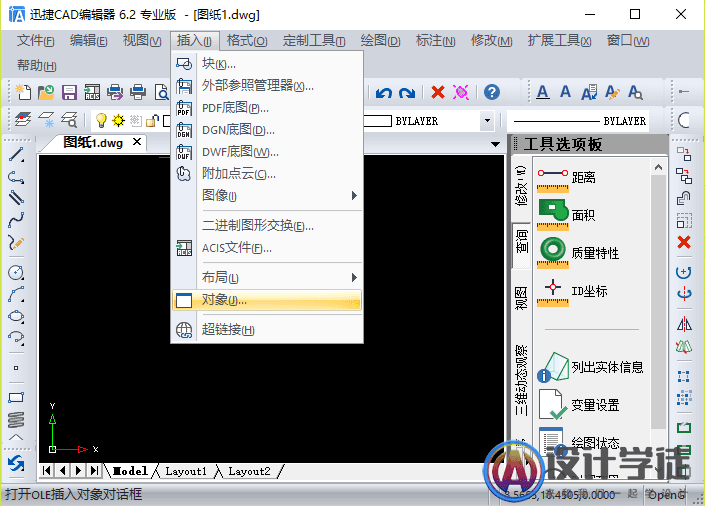This screenshot has width=706, height=506.
Task: Select the Spline curve tool in left toolbar
Action: [x=16, y=221]
